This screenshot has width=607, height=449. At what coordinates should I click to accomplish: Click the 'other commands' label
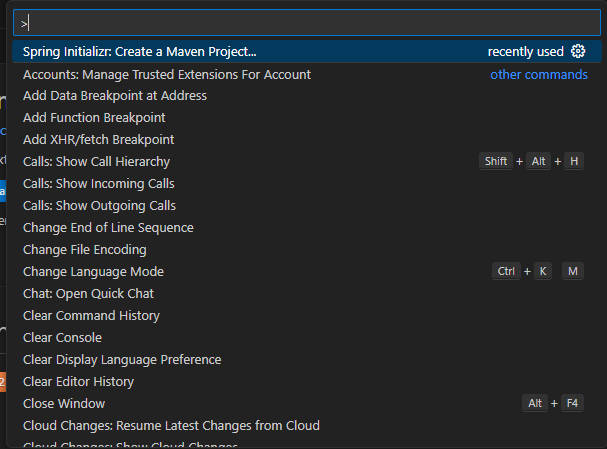pyautogui.click(x=539, y=74)
